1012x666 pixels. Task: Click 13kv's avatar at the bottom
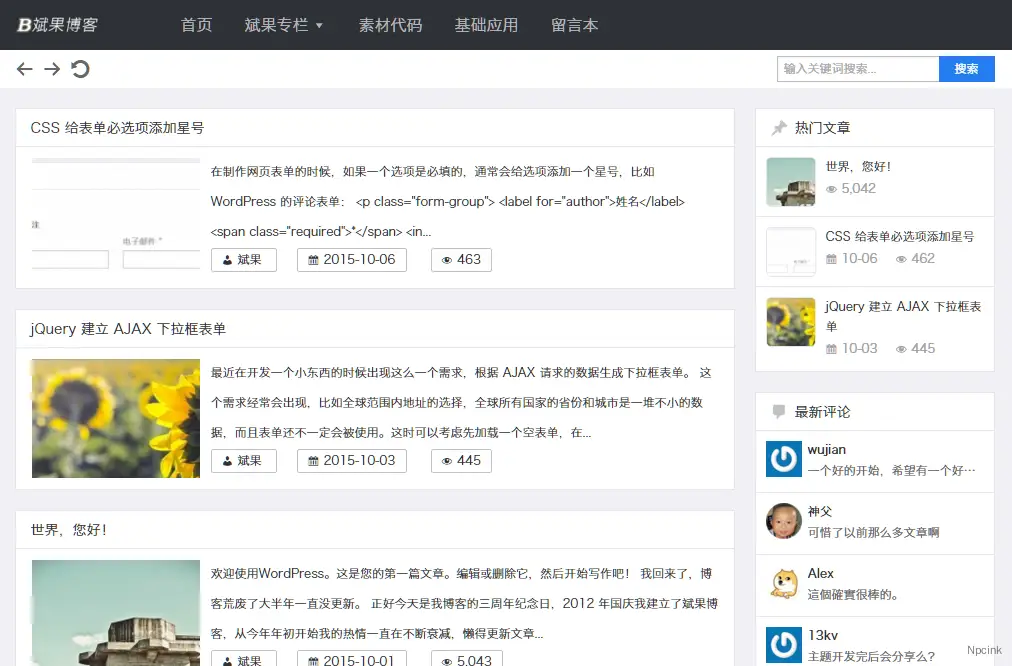(783, 645)
